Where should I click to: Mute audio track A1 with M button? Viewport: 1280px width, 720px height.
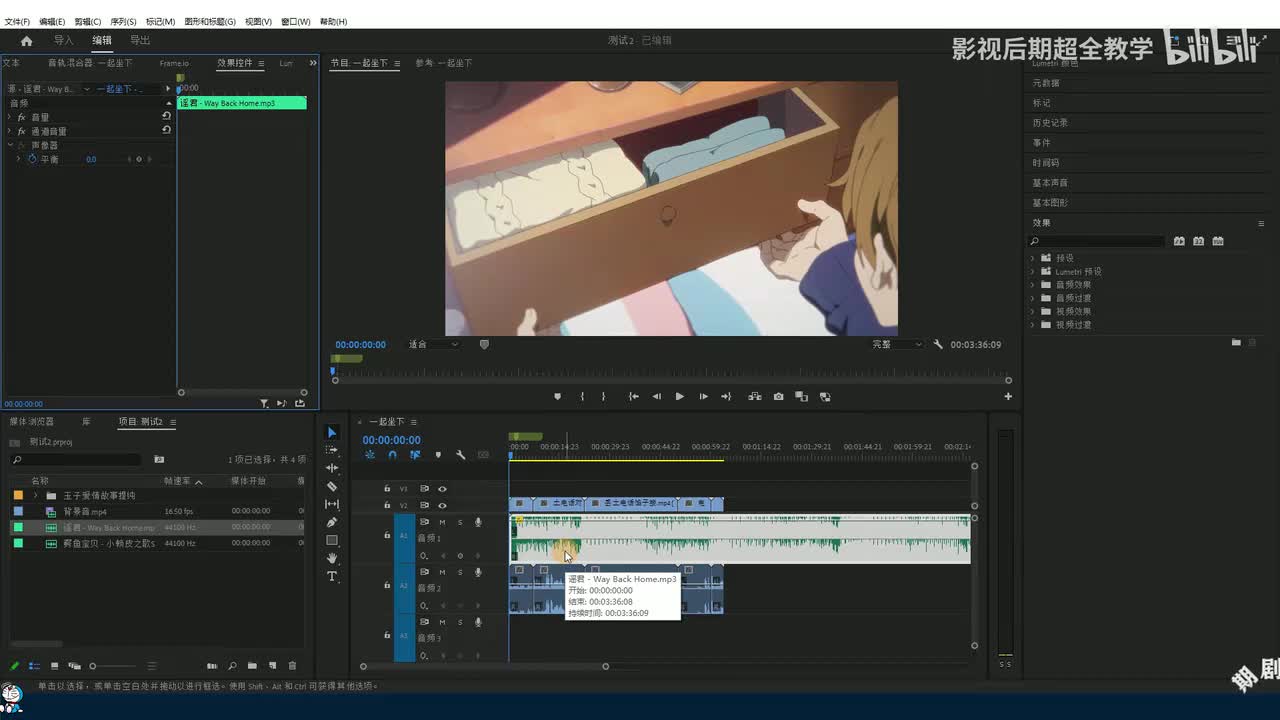click(x=442, y=522)
